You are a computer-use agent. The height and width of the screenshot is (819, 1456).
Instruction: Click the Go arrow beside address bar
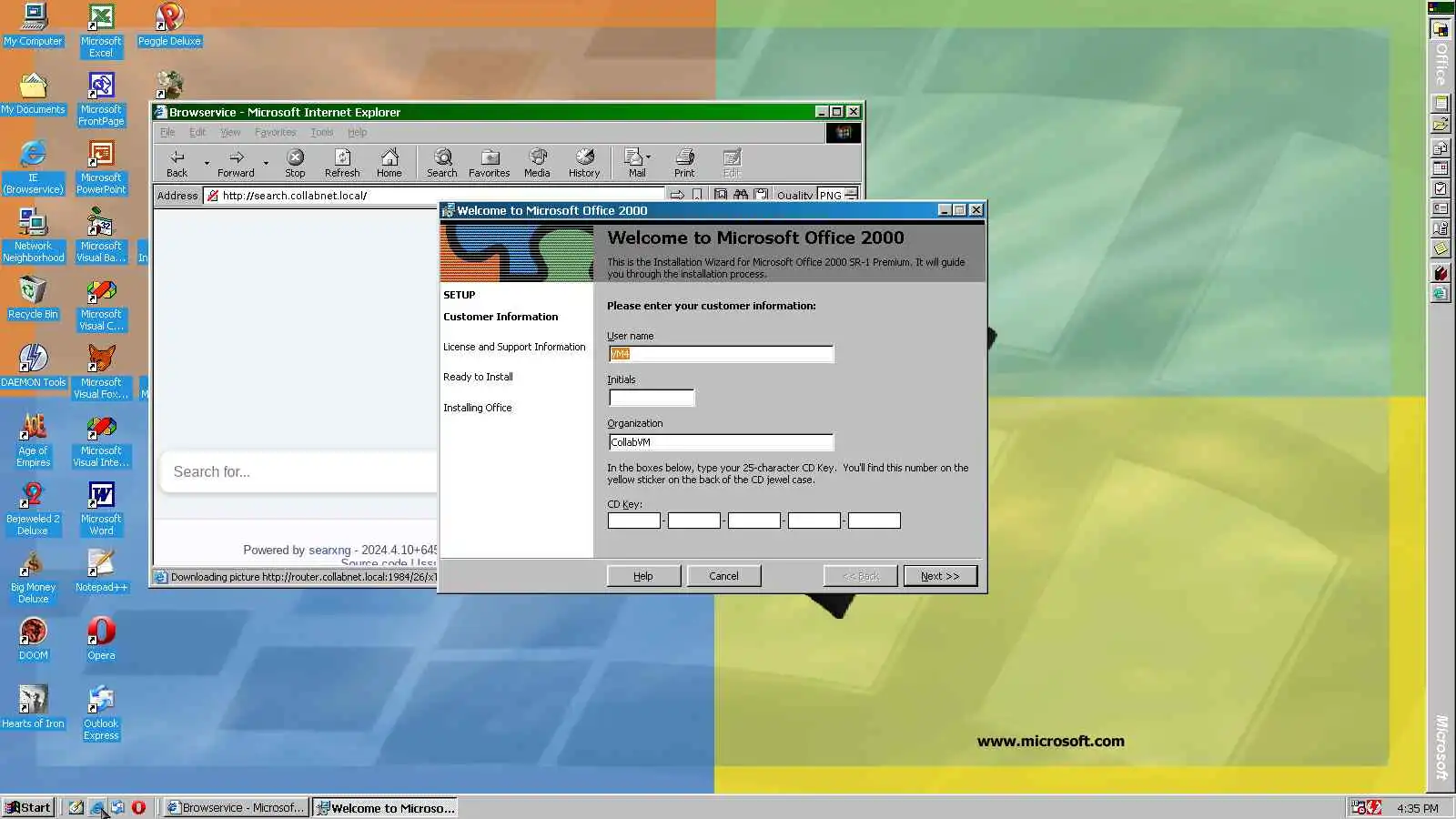click(677, 195)
